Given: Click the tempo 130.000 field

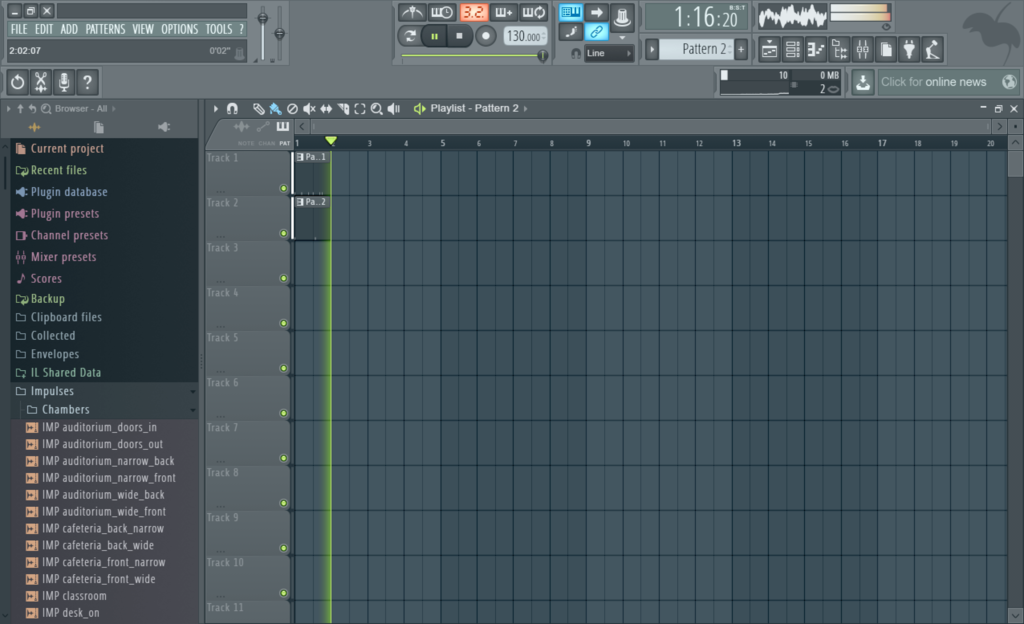Looking at the screenshot, I should point(524,37).
